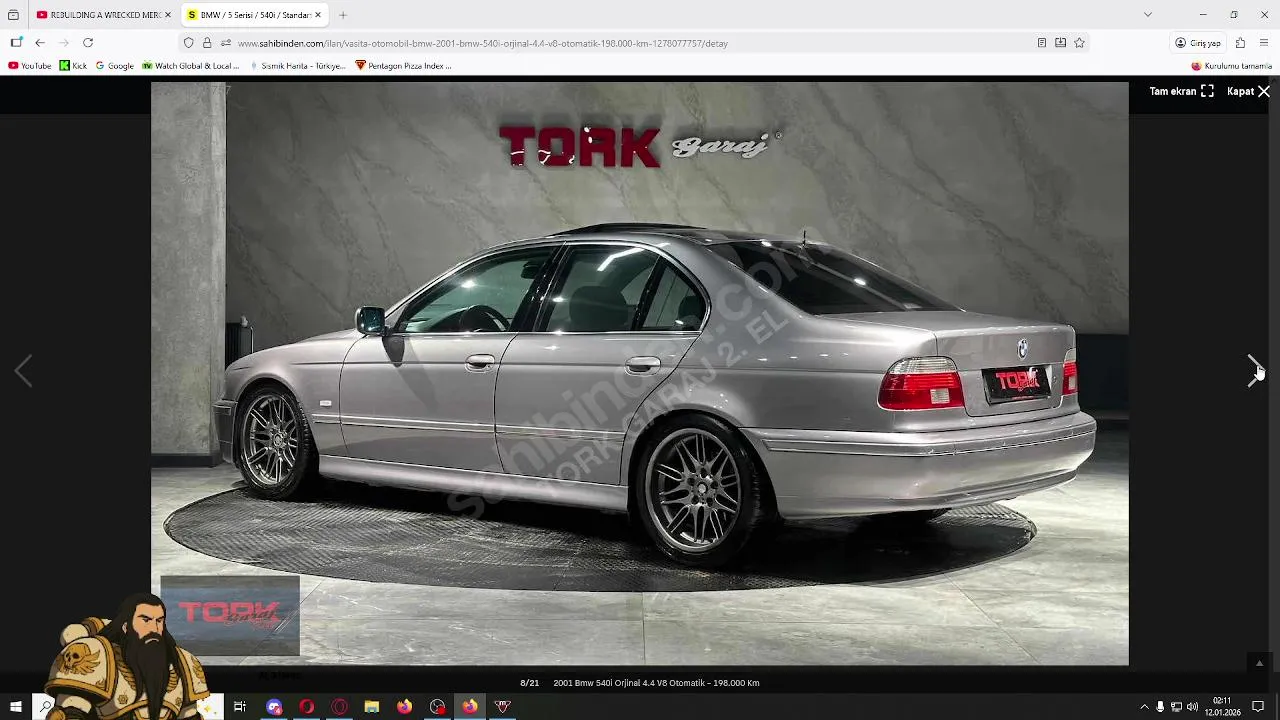
Task: Open the Pentagon Pizza Index bookmark
Action: (x=403, y=66)
